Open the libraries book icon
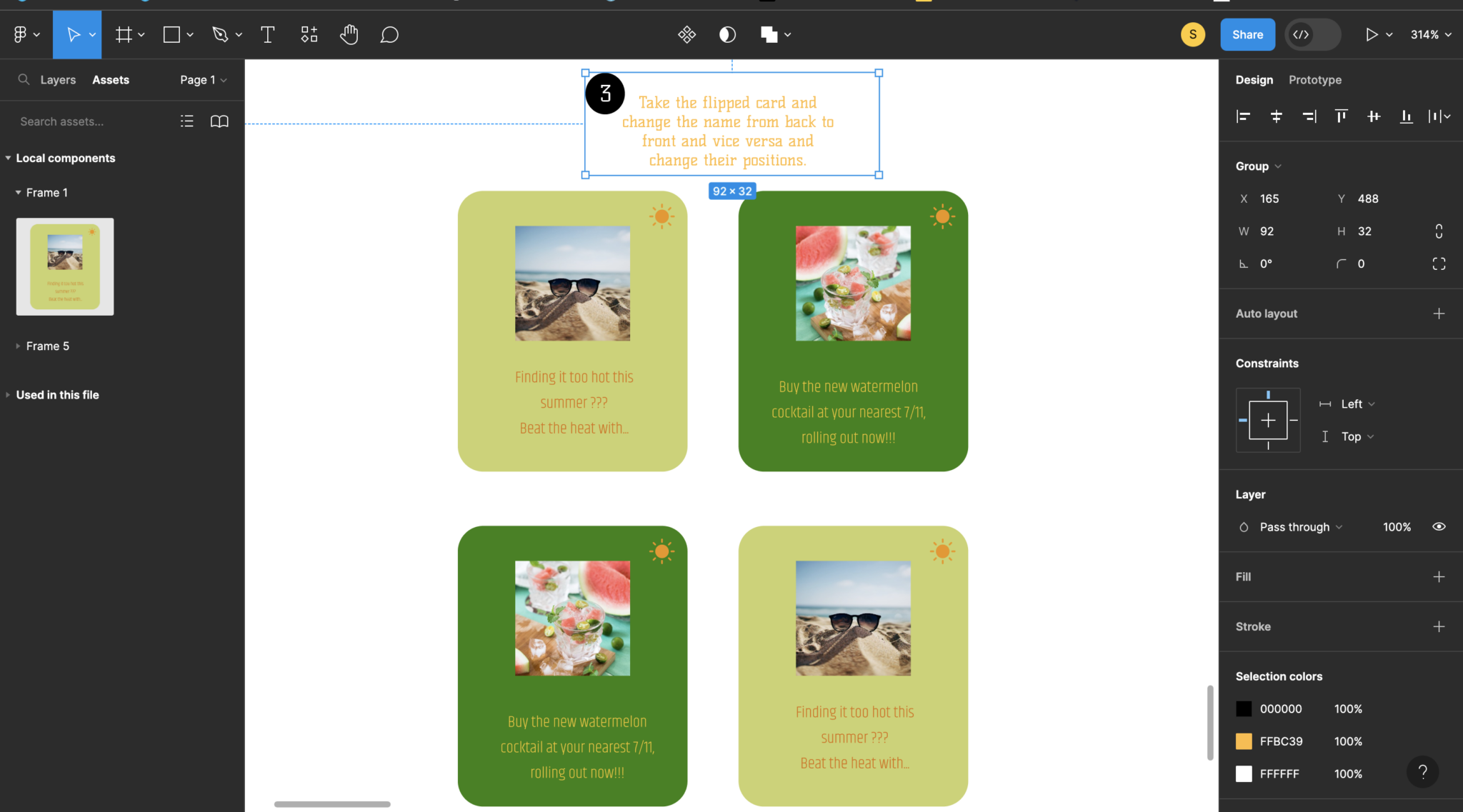Image resolution: width=1463 pixels, height=812 pixels. [219, 121]
